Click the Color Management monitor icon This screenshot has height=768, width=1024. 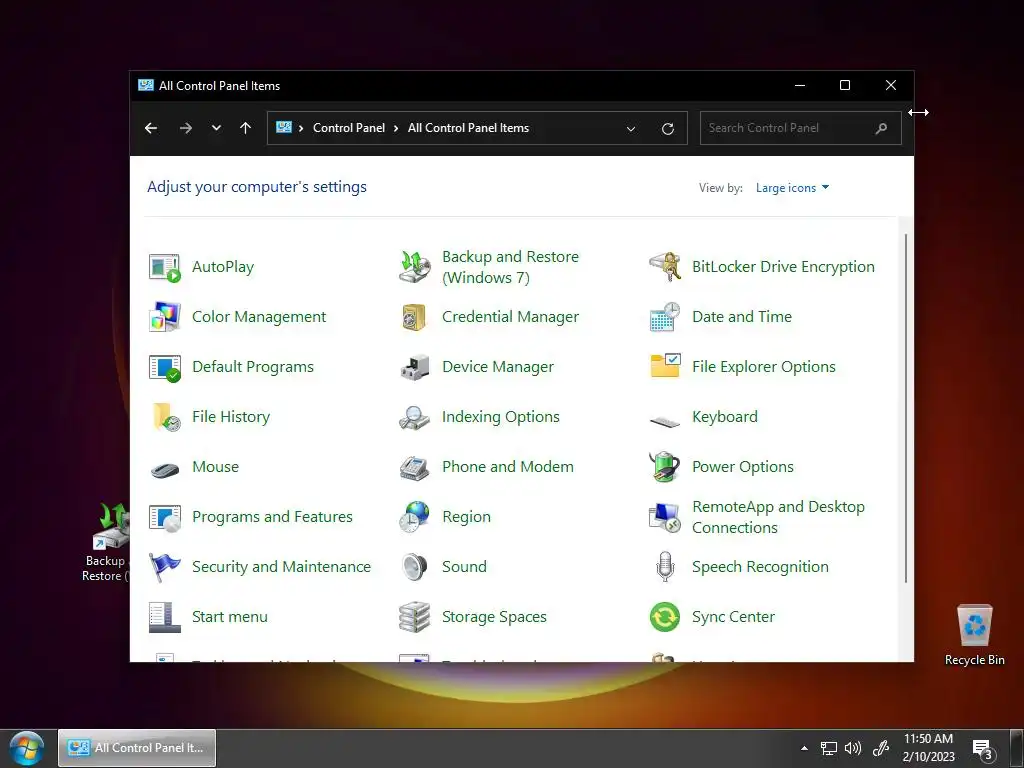(x=165, y=317)
